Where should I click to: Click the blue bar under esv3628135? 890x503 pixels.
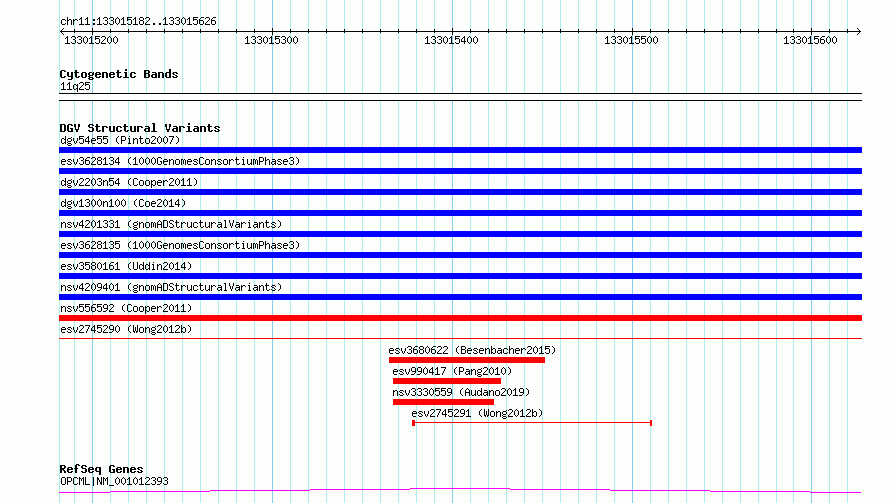tap(460, 255)
